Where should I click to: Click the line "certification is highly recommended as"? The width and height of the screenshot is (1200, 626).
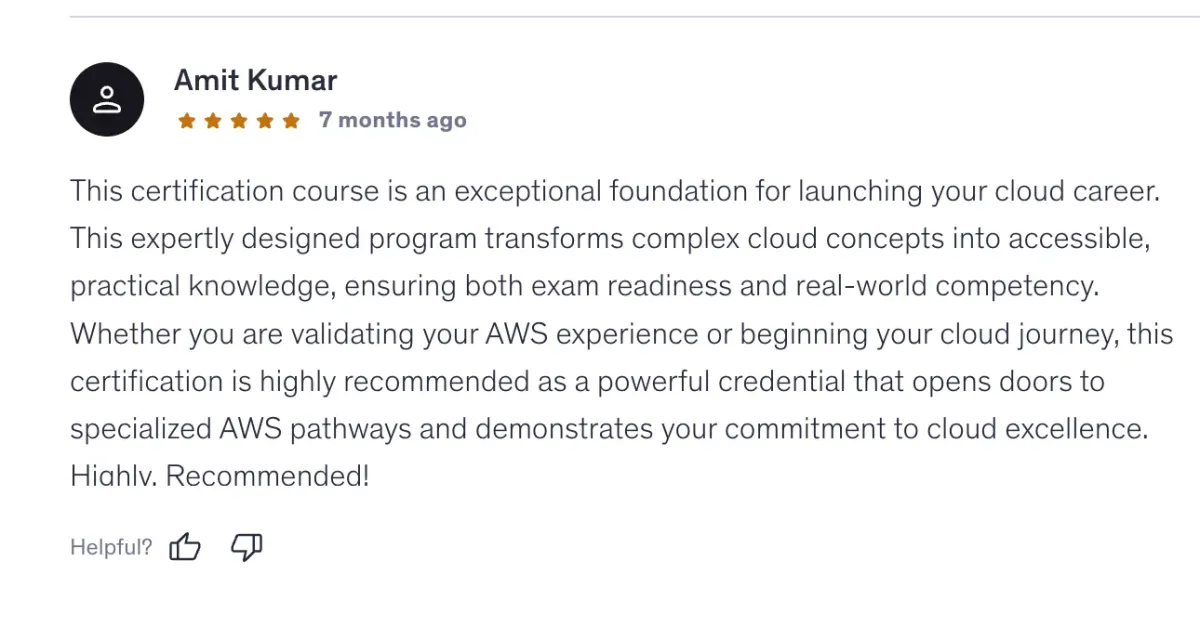coord(587,381)
